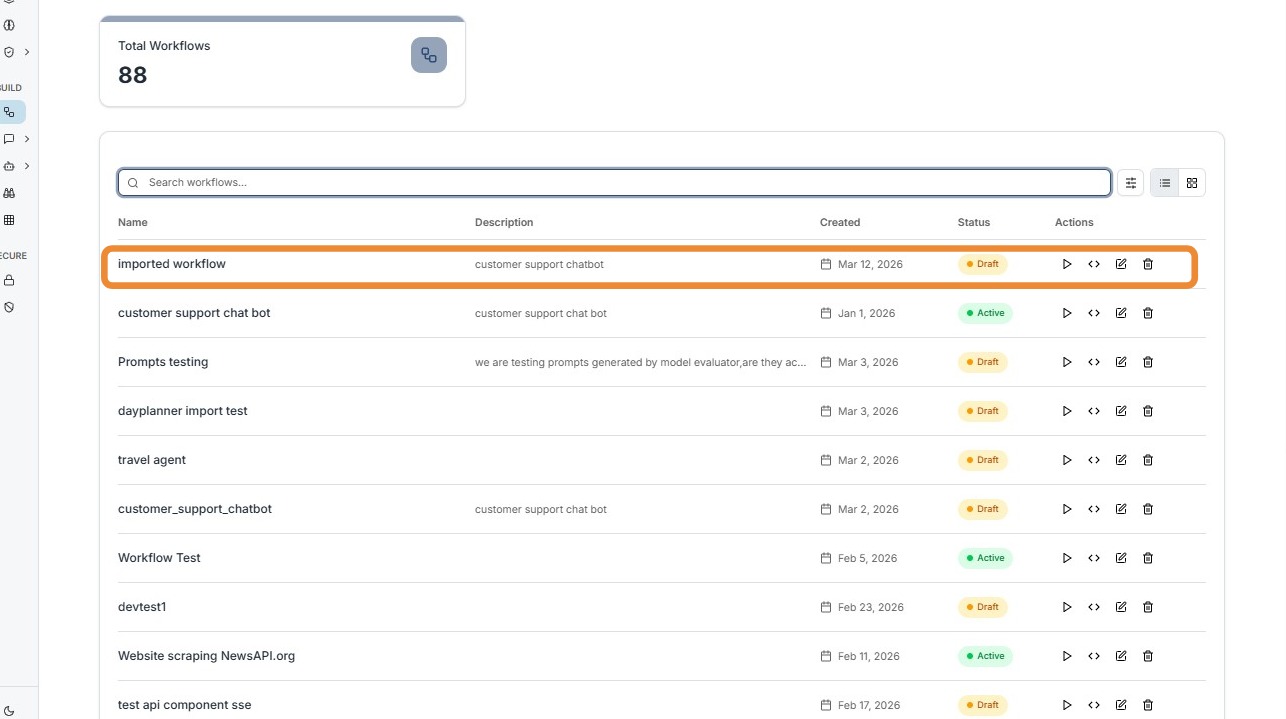
Task: Open code view for customer support chat bot
Action: tap(1094, 313)
